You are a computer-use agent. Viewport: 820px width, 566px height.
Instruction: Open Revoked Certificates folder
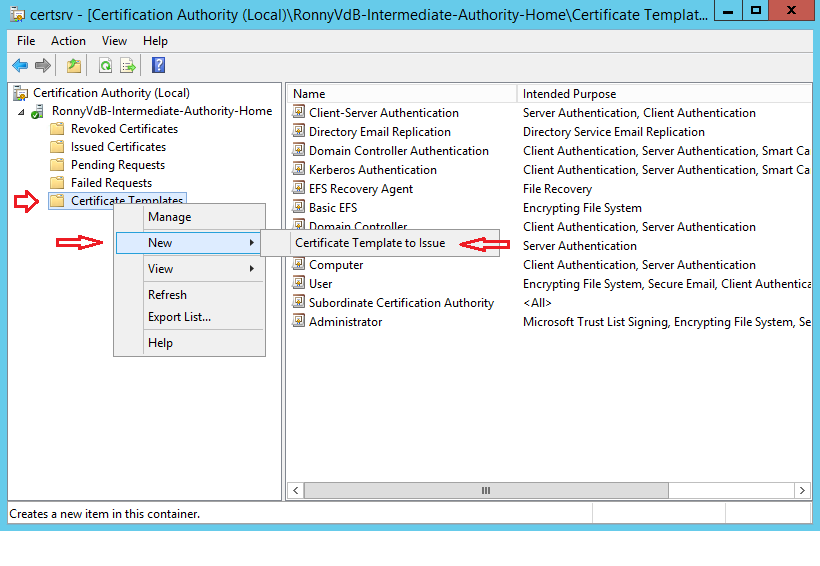[x=124, y=129]
